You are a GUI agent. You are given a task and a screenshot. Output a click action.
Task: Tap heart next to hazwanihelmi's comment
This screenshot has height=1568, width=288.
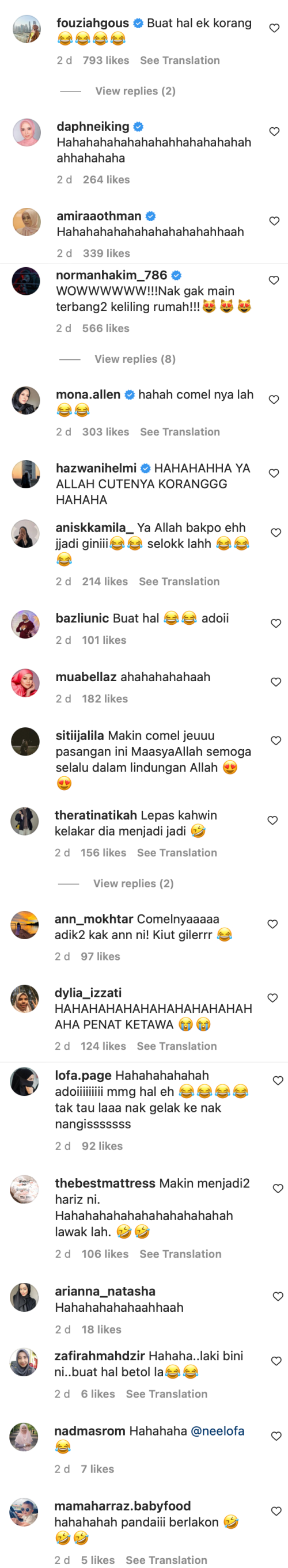point(274,473)
